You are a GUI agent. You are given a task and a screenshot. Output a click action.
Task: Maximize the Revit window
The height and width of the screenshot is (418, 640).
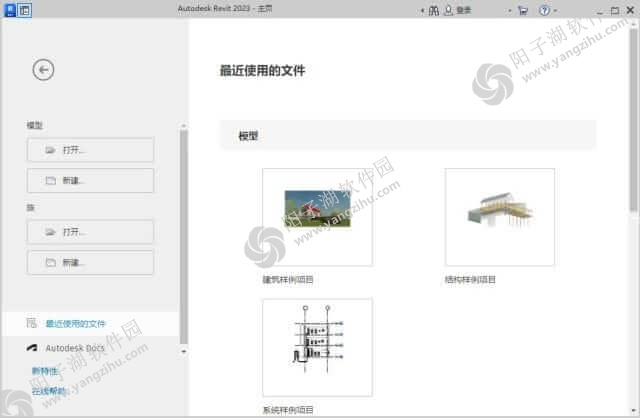(x=615, y=11)
